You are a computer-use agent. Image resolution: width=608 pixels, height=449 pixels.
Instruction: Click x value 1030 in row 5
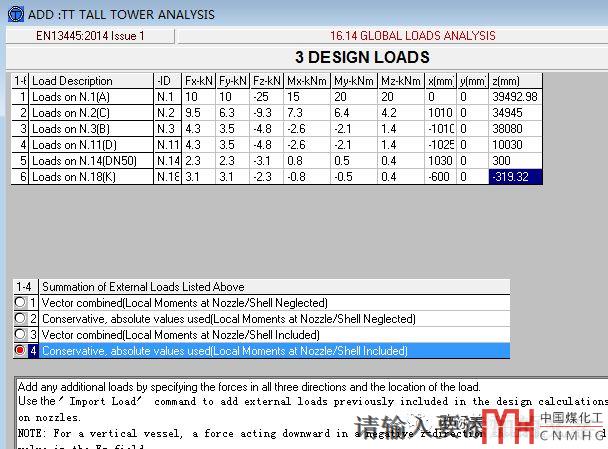(440, 161)
